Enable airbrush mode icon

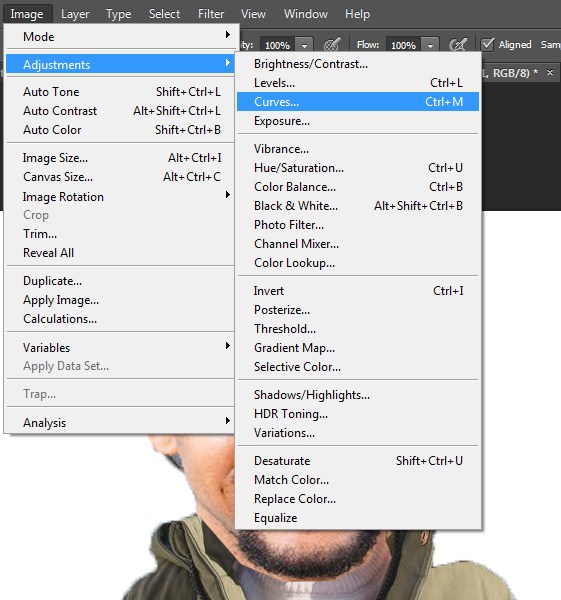[458, 45]
